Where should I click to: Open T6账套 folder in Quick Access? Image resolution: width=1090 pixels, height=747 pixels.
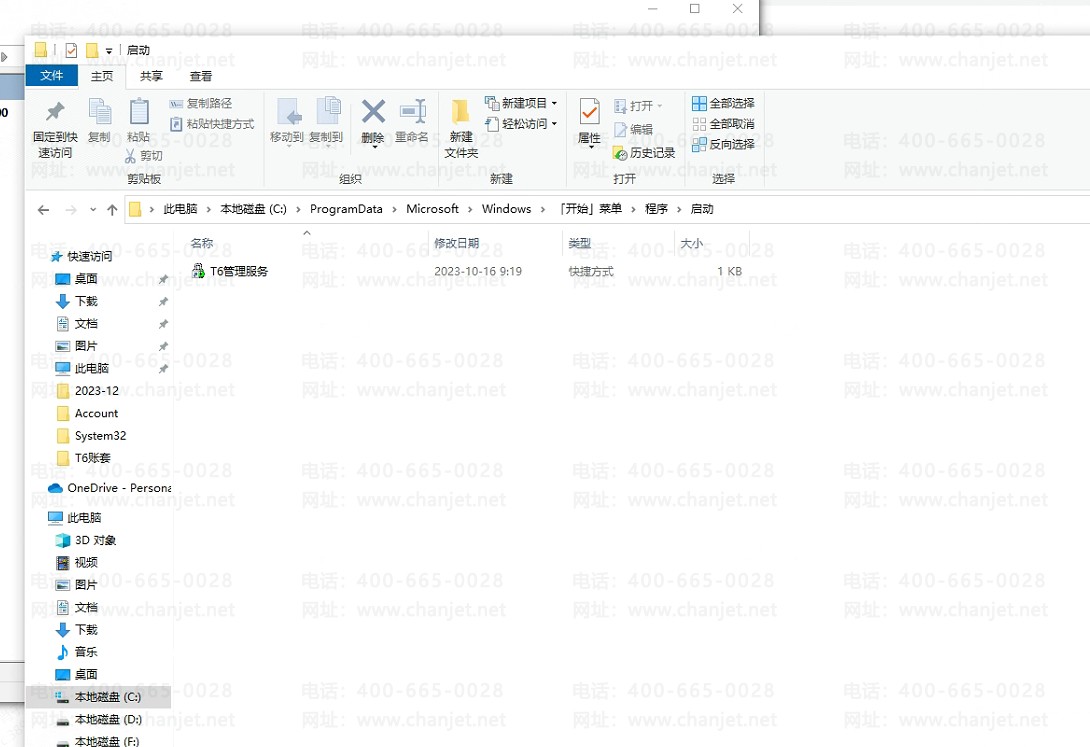pos(92,458)
